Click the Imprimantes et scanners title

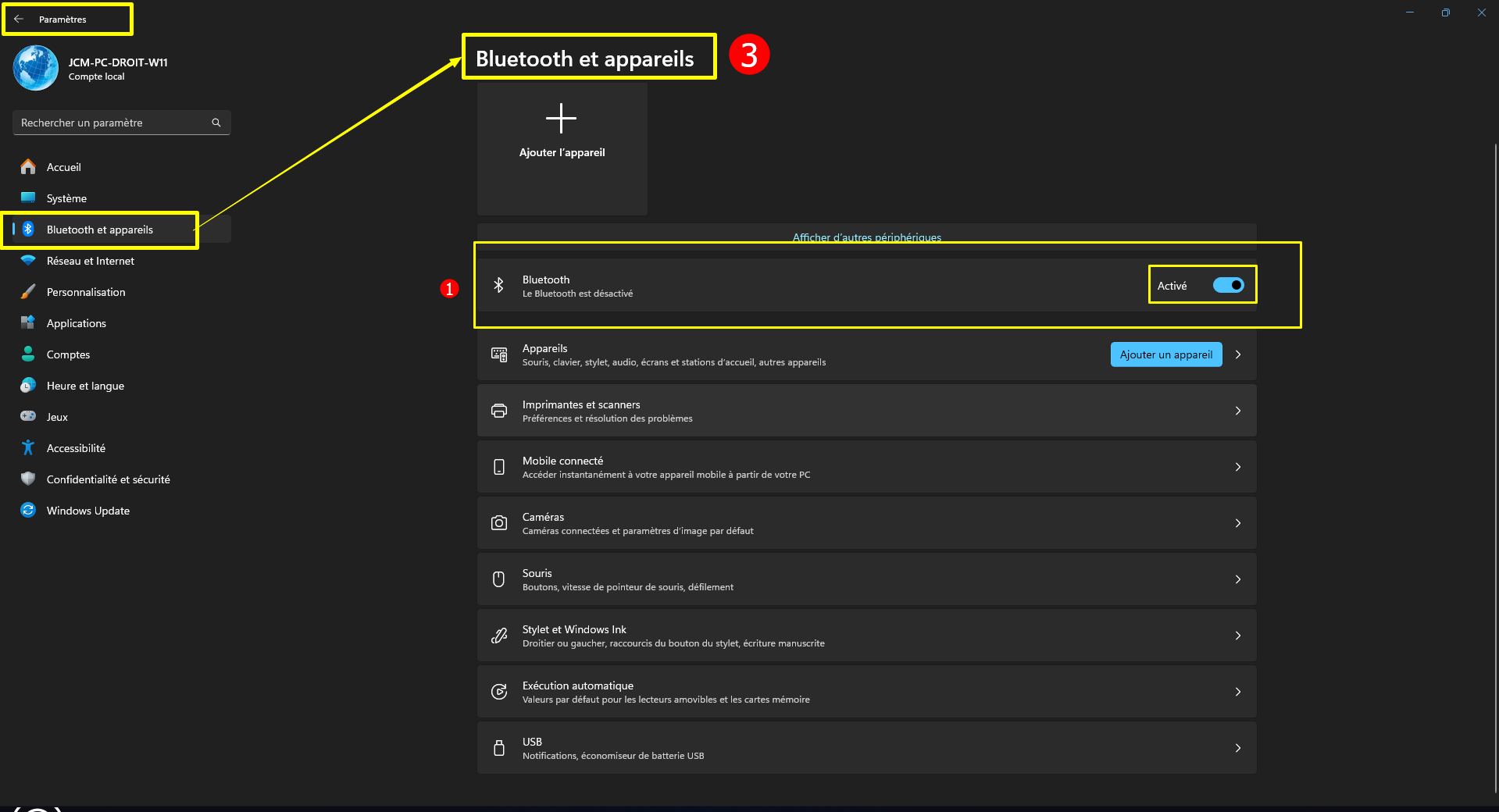point(581,404)
